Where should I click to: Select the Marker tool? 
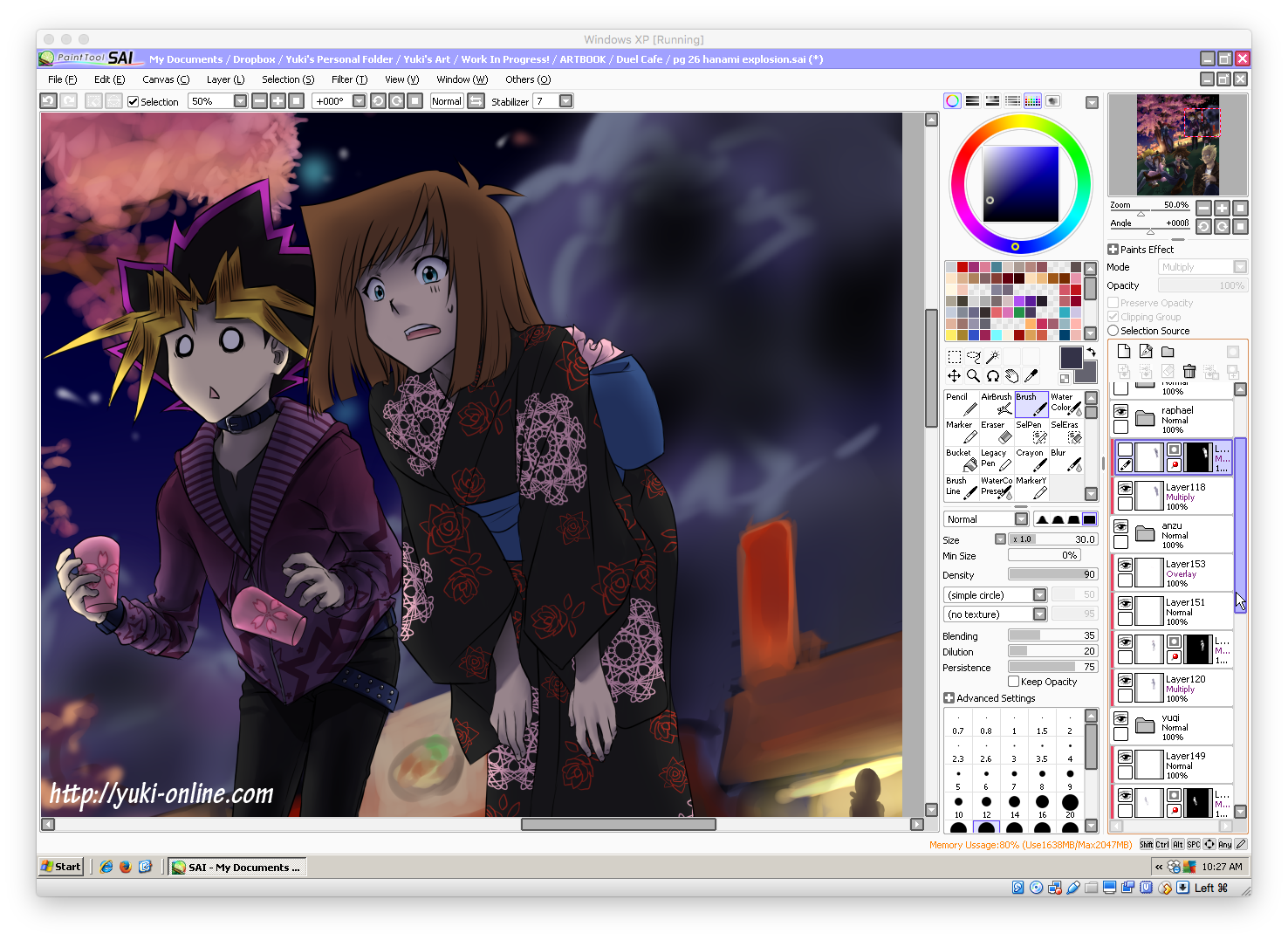pyautogui.click(x=961, y=432)
